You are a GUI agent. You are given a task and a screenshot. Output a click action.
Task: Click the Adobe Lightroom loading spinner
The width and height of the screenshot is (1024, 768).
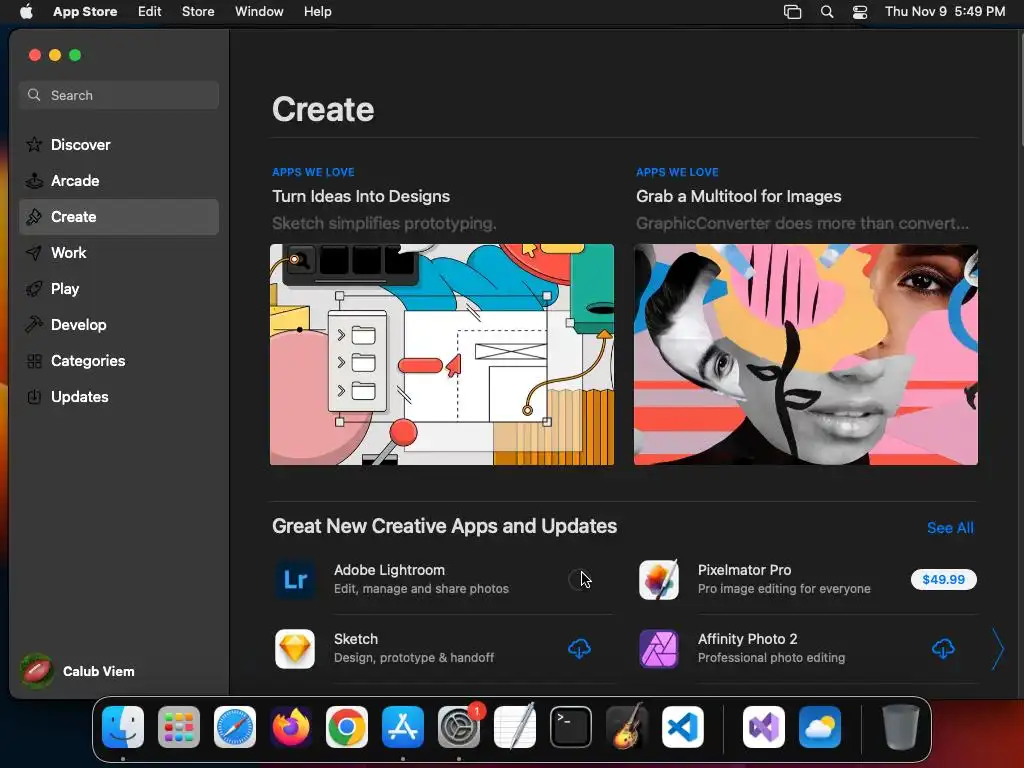tap(578, 579)
